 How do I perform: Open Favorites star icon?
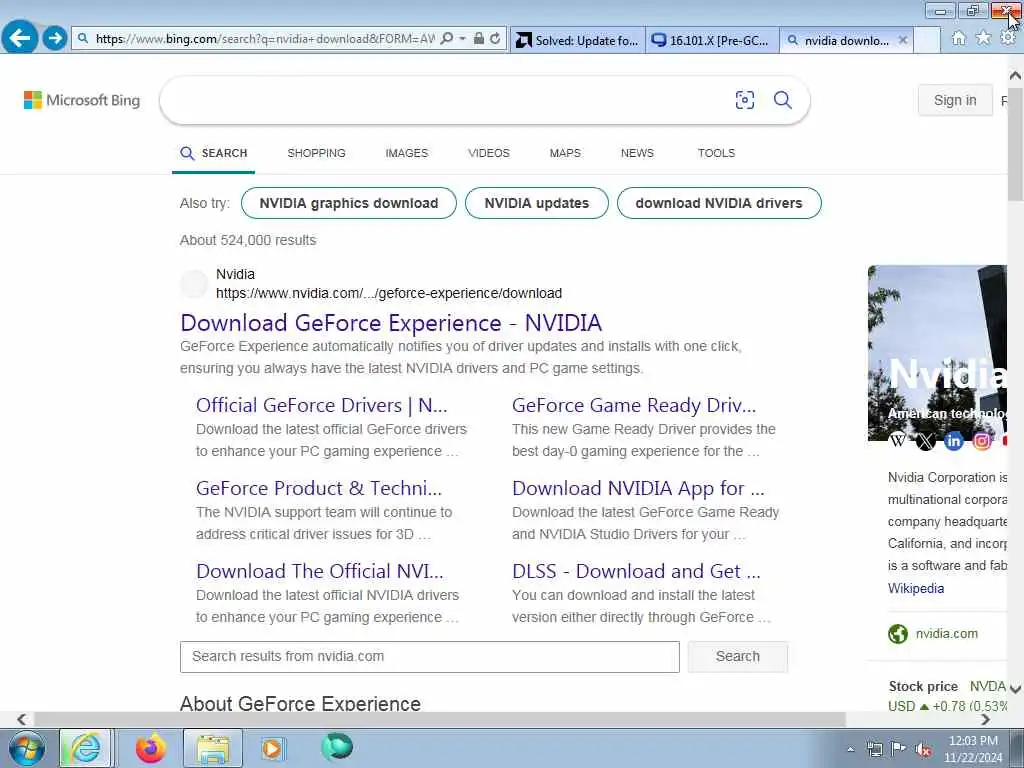(983, 38)
